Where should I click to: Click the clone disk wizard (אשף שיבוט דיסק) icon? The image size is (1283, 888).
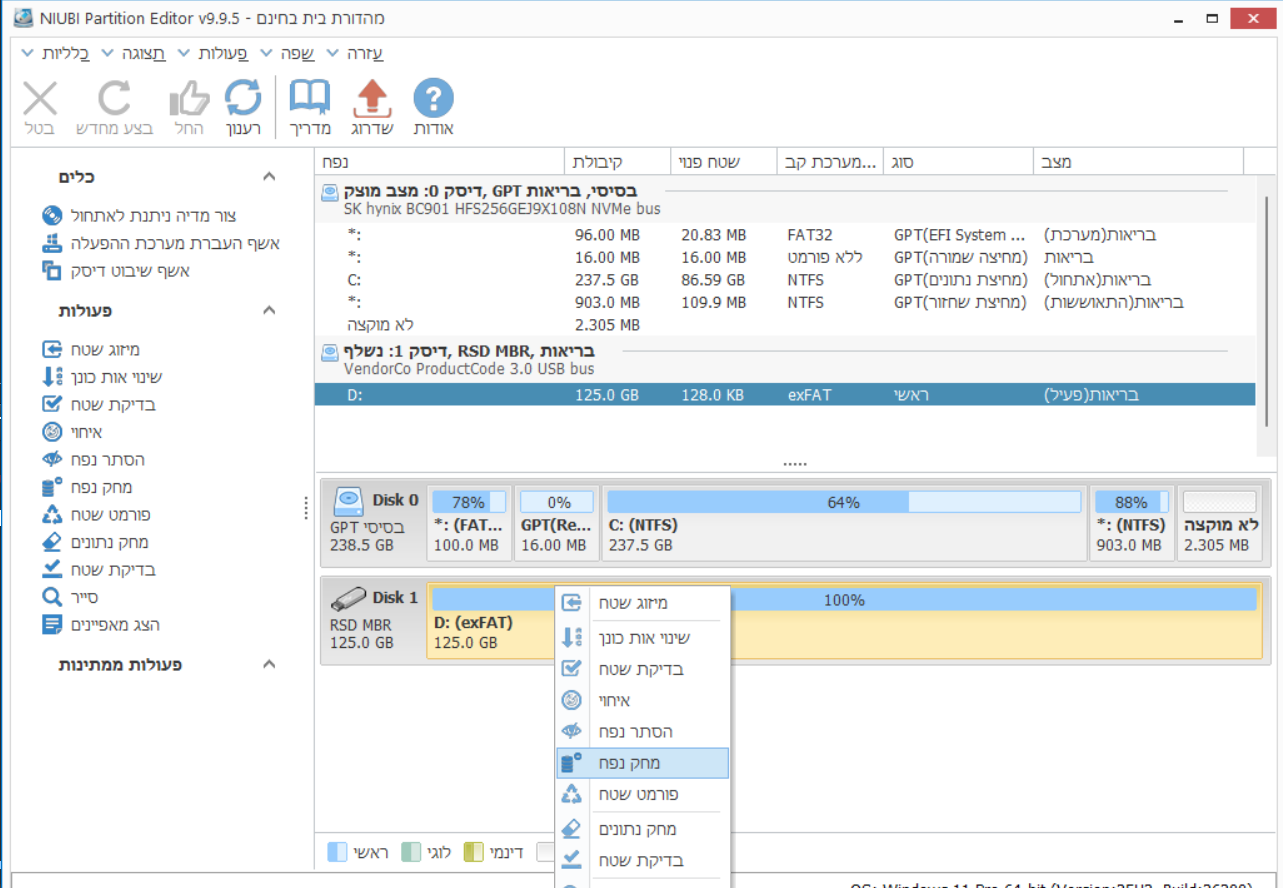[x=52, y=271]
